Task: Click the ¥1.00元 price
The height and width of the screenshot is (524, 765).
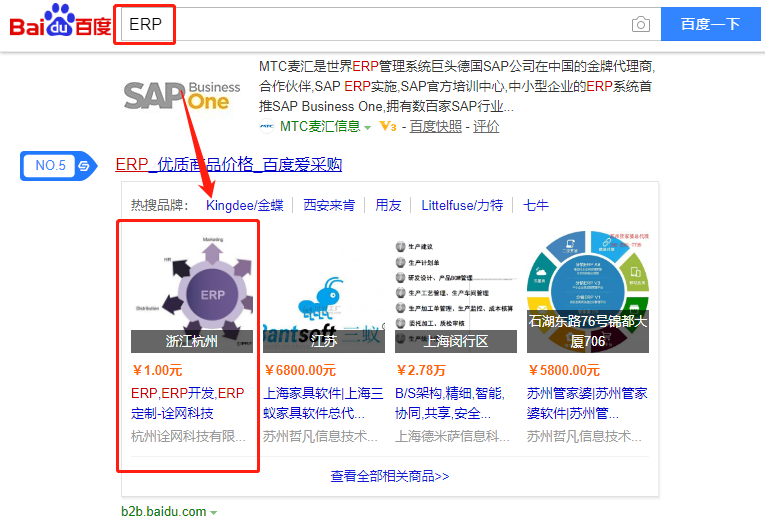Action: (x=157, y=371)
